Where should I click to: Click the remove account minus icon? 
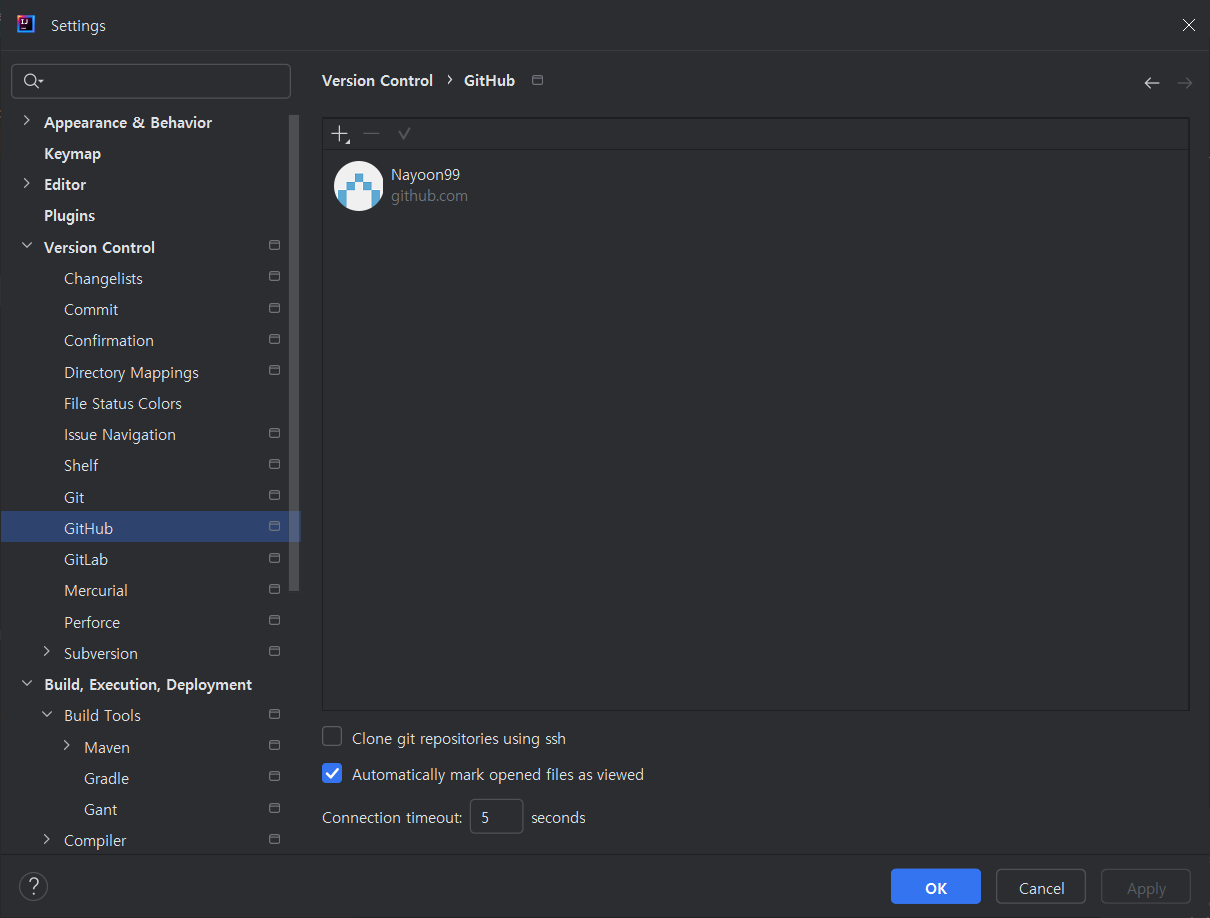[372, 134]
